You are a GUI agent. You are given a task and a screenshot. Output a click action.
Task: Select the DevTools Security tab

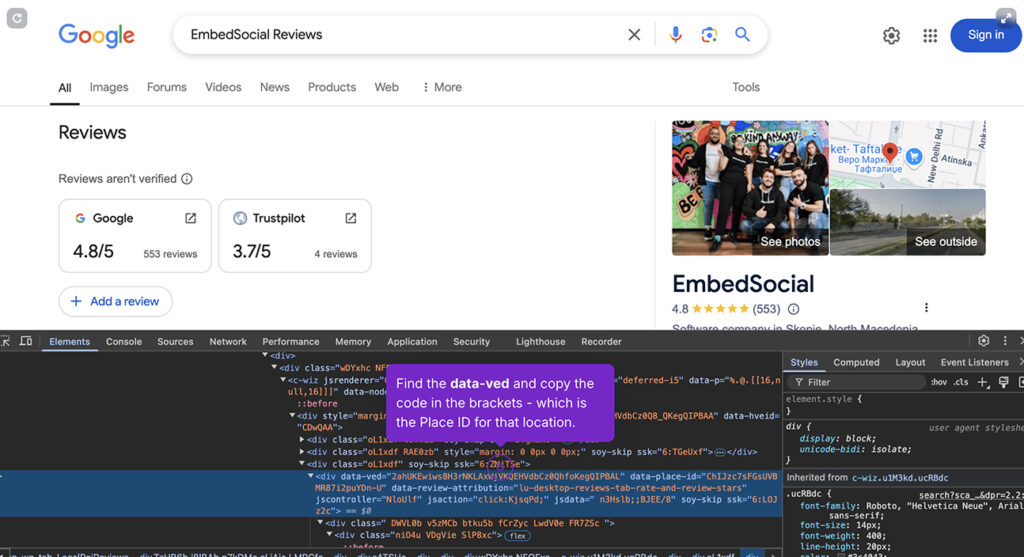point(472,342)
